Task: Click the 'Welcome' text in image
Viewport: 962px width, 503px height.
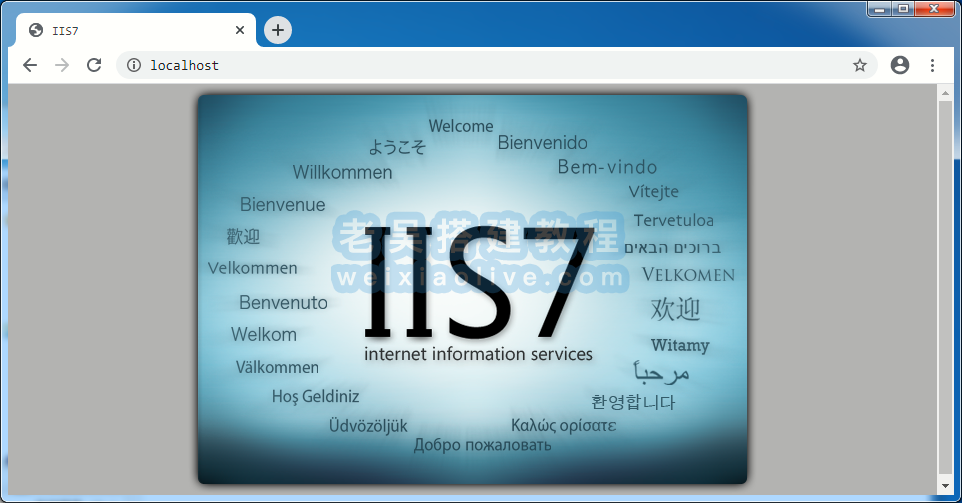Action: 461,126
